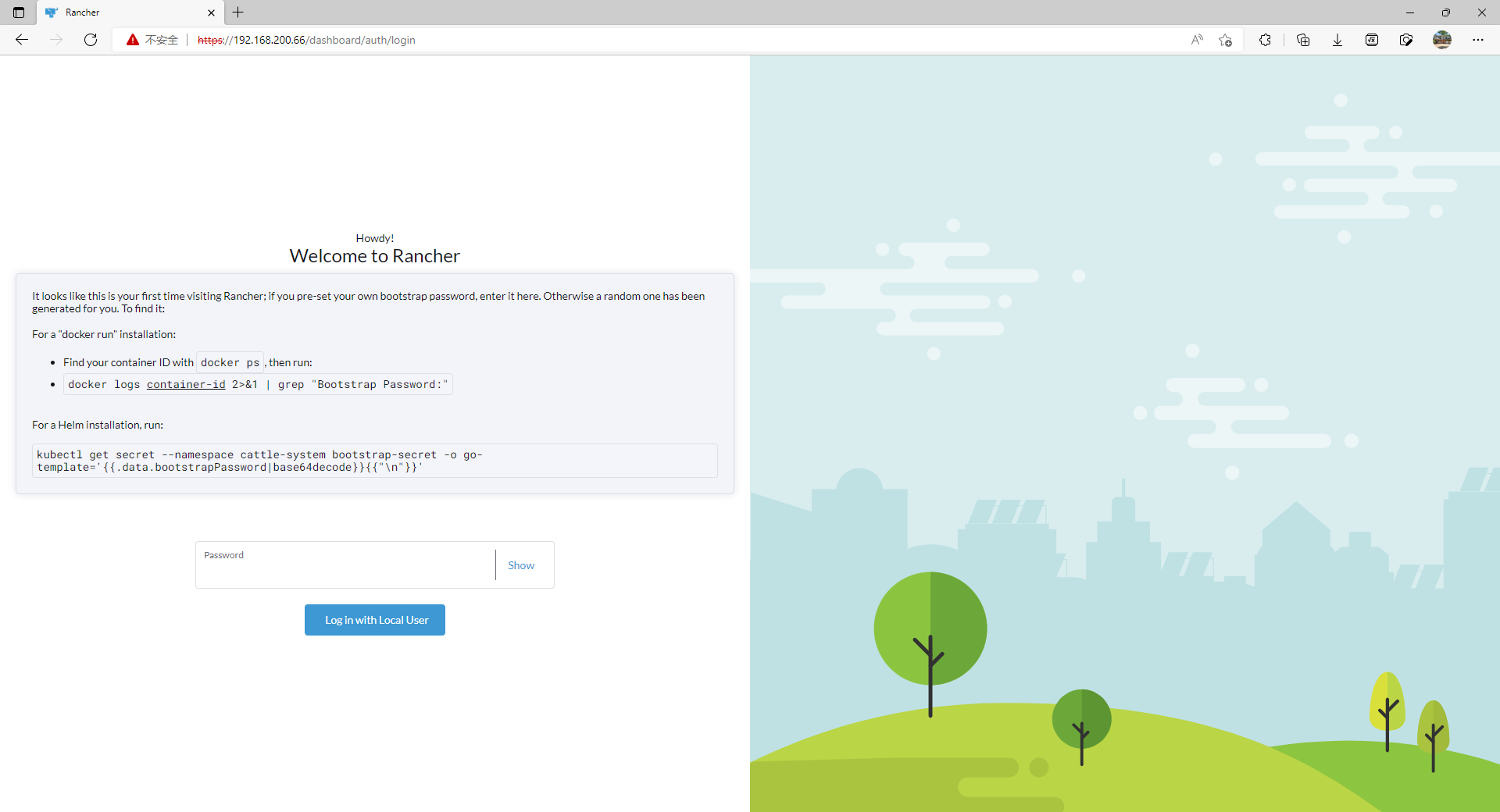
Task: Click the Welcome to Rancher heading
Action: [375, 256]
